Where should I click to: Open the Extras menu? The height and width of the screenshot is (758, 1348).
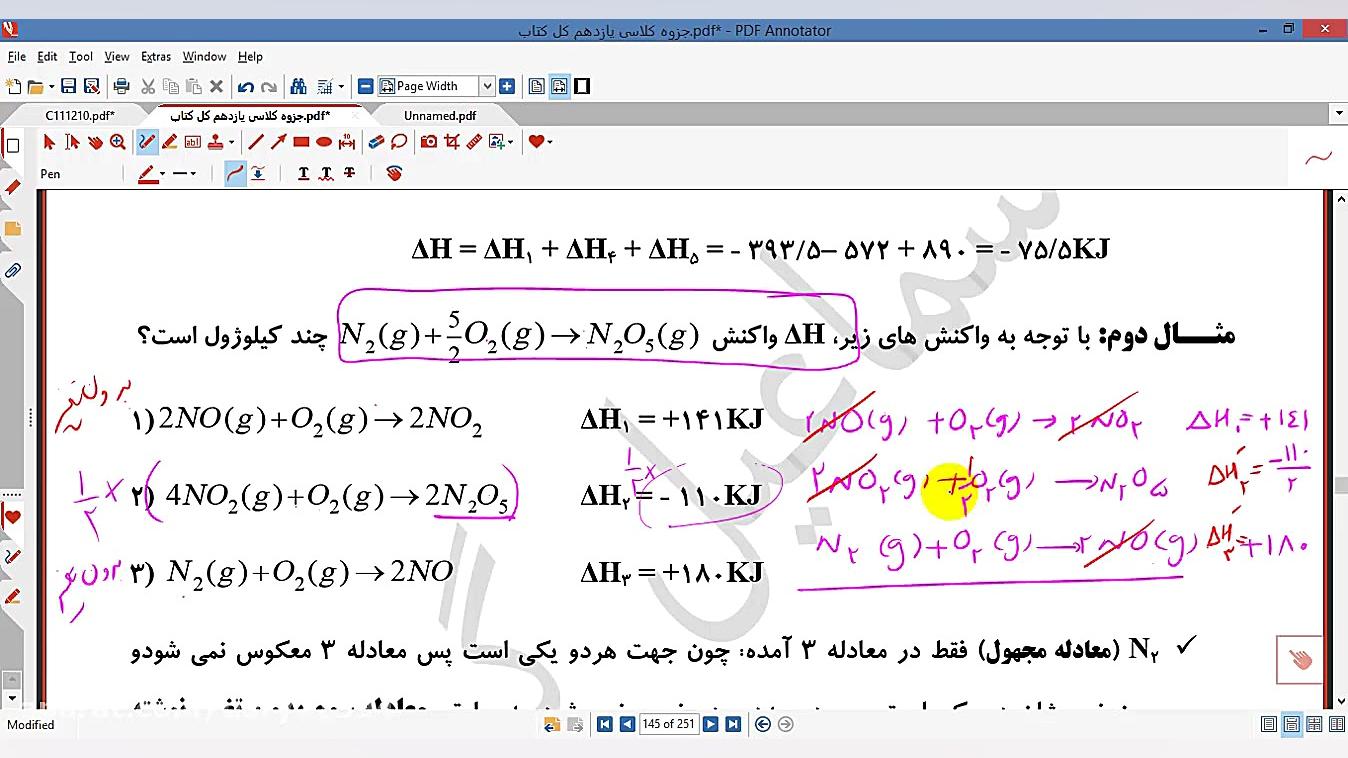[156, 57]
